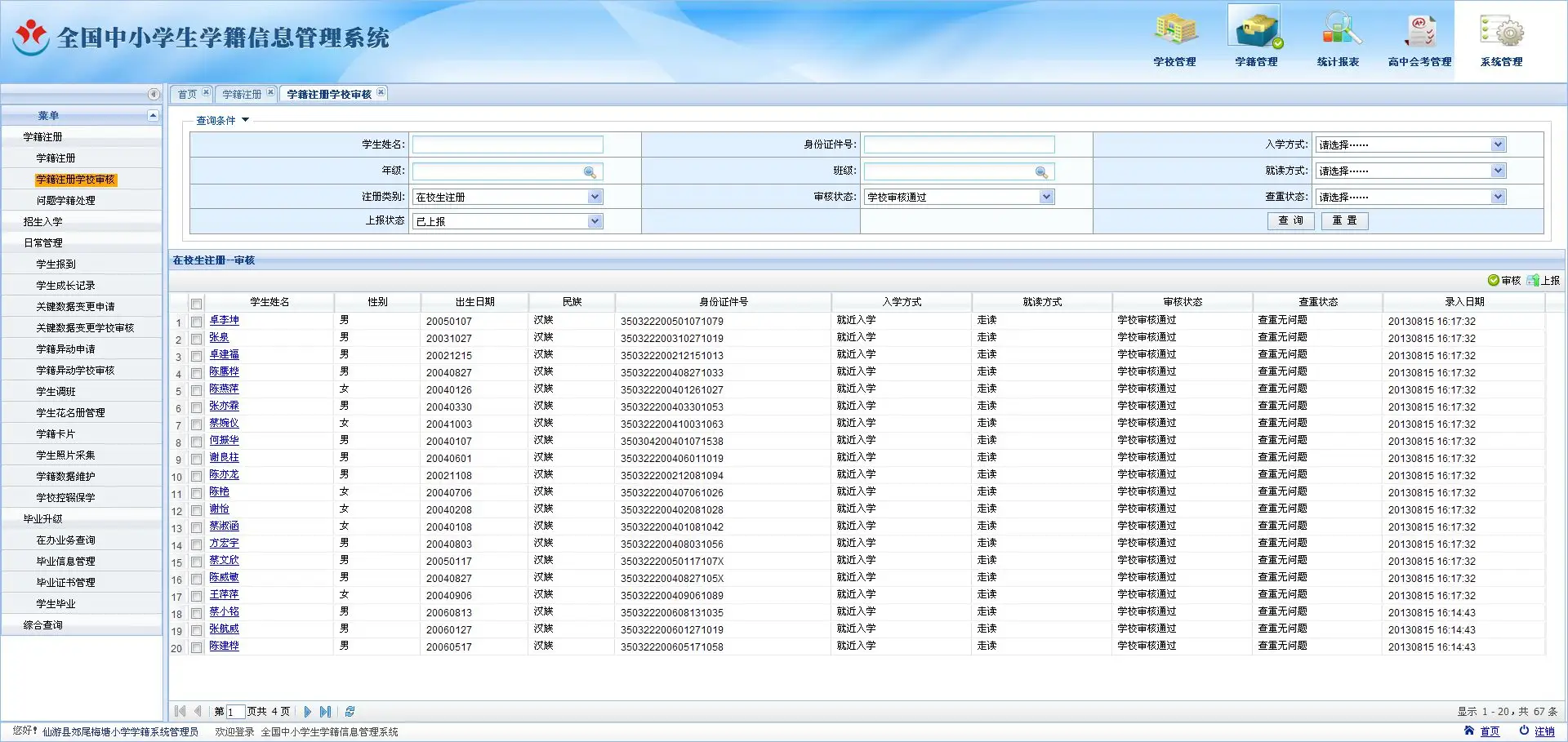Switch to the 学籍注册 tab

pyautogui.click(x=242, y=95)
